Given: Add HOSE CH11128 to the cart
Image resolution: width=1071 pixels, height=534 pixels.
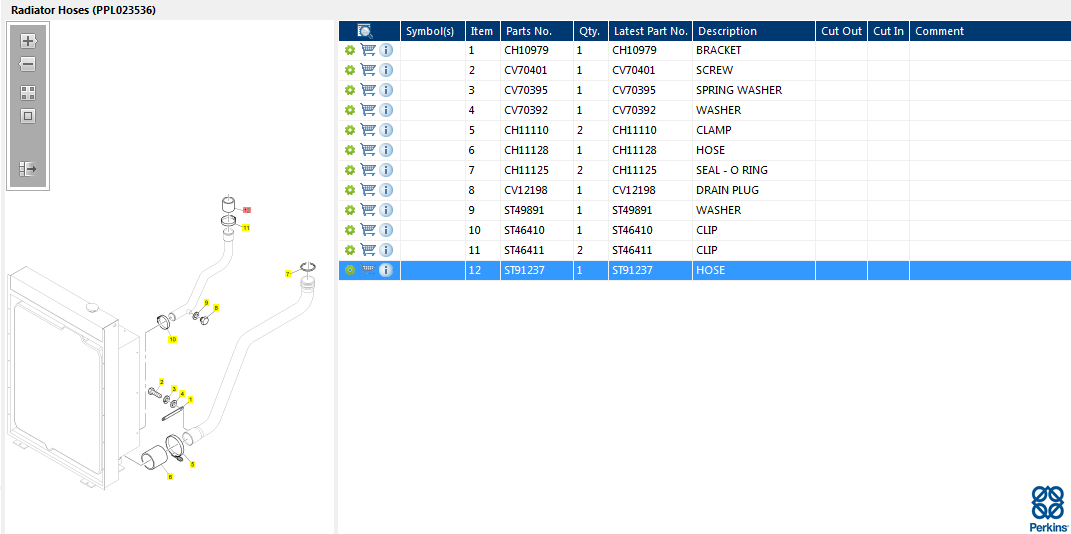Looking at the screenshot, I should pos(368,150).
